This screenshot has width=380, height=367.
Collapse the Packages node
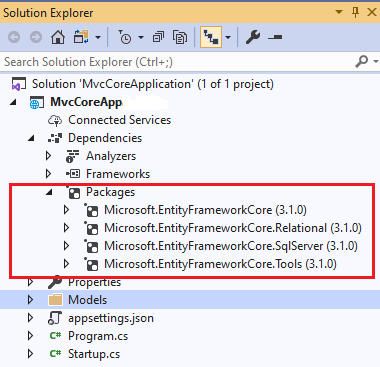click(49, 192)
